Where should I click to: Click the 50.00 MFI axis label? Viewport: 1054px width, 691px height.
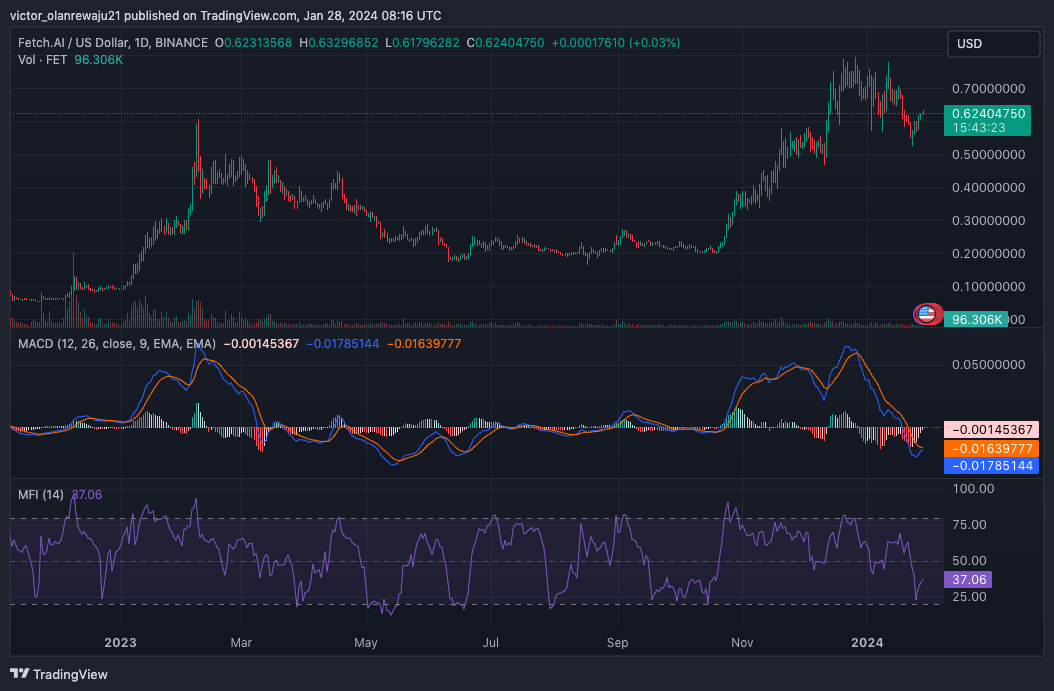[x=969, y=561]
